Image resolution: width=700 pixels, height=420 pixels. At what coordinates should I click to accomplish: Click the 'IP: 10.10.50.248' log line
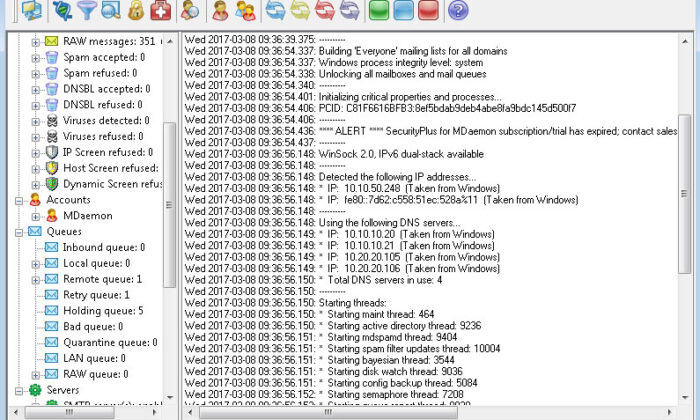(x=342, y=188)
